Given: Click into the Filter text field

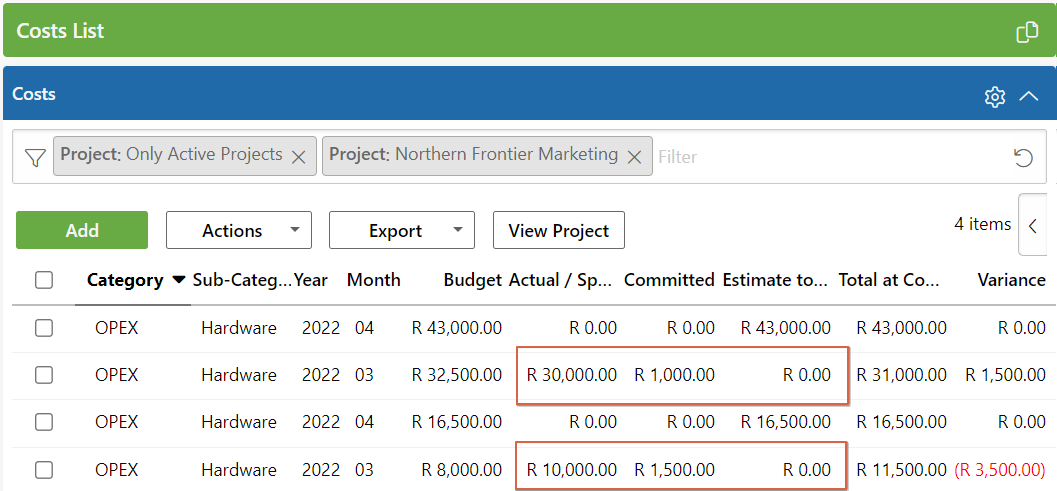Looking at the screenshot, I should tap(820, 157).
